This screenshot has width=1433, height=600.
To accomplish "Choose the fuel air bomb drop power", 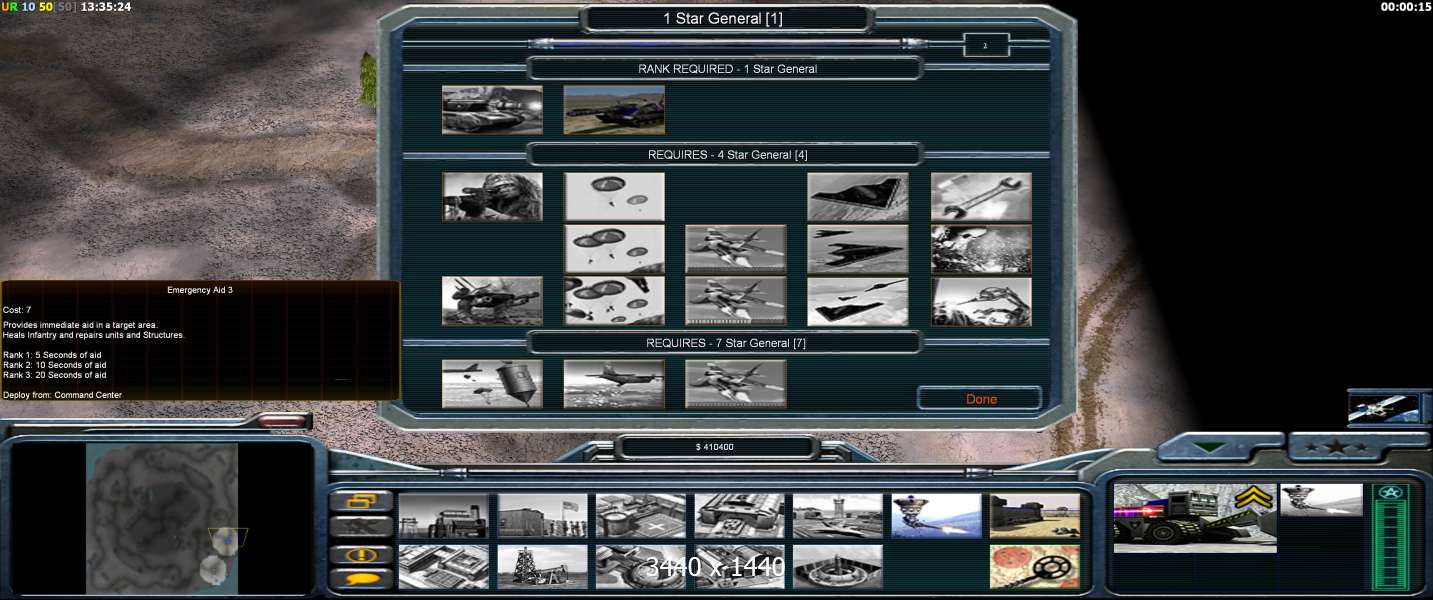I will coord(492,384).
